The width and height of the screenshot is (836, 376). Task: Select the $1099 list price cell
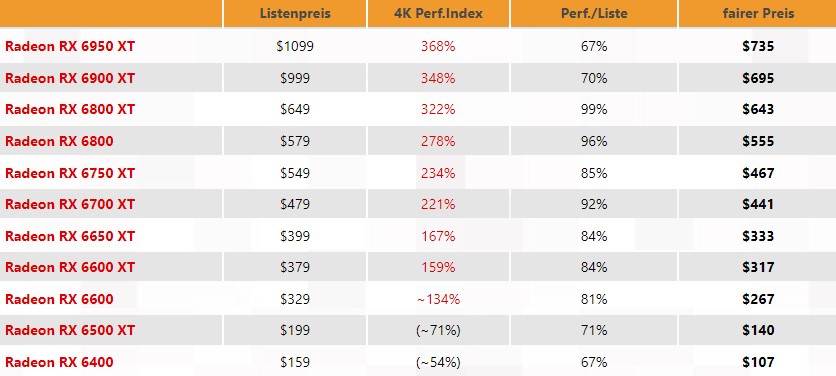tap(295, 46)
